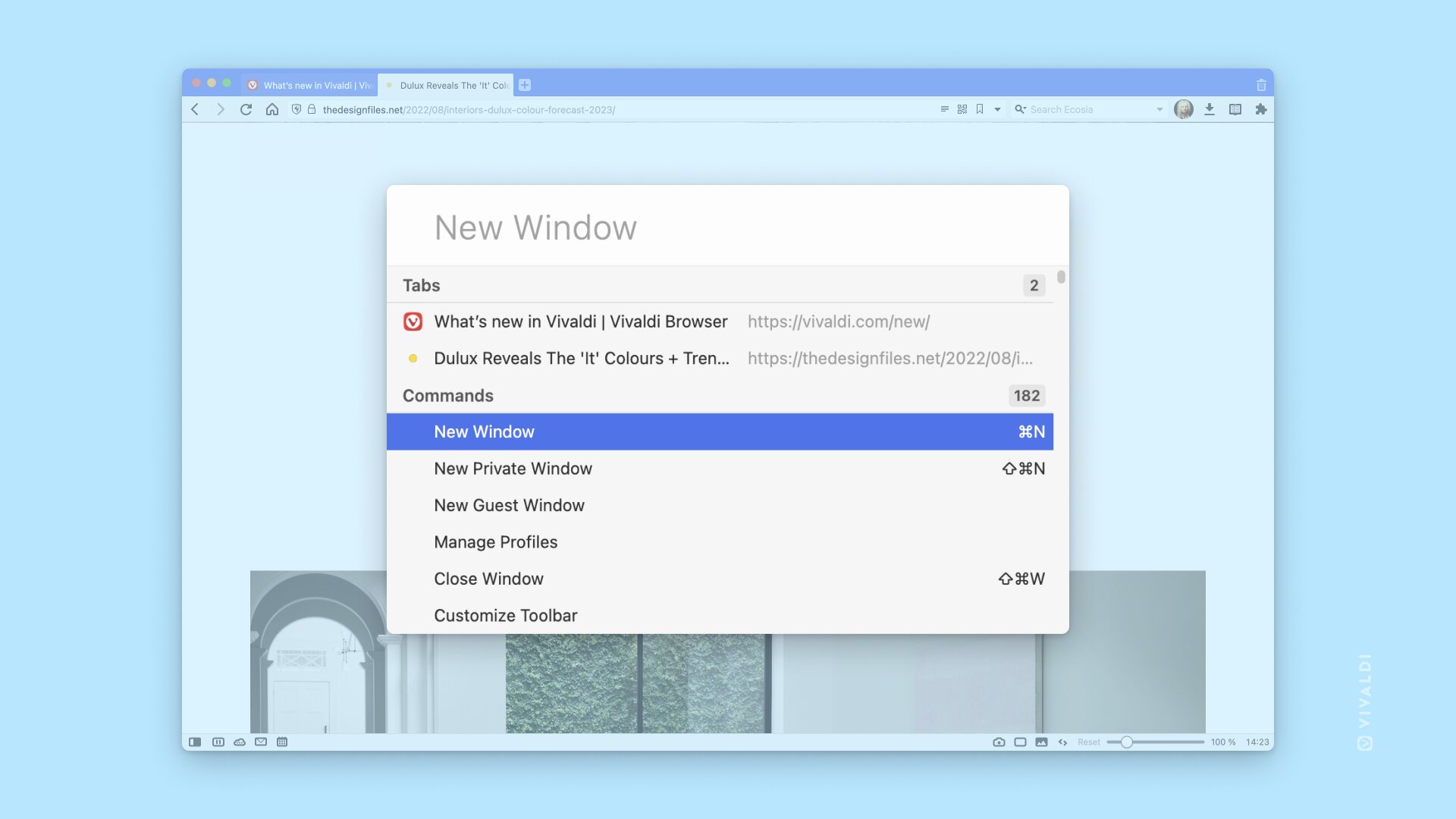
Task: Open the Extensions puzzle icon
Action: pos(1261,109)
